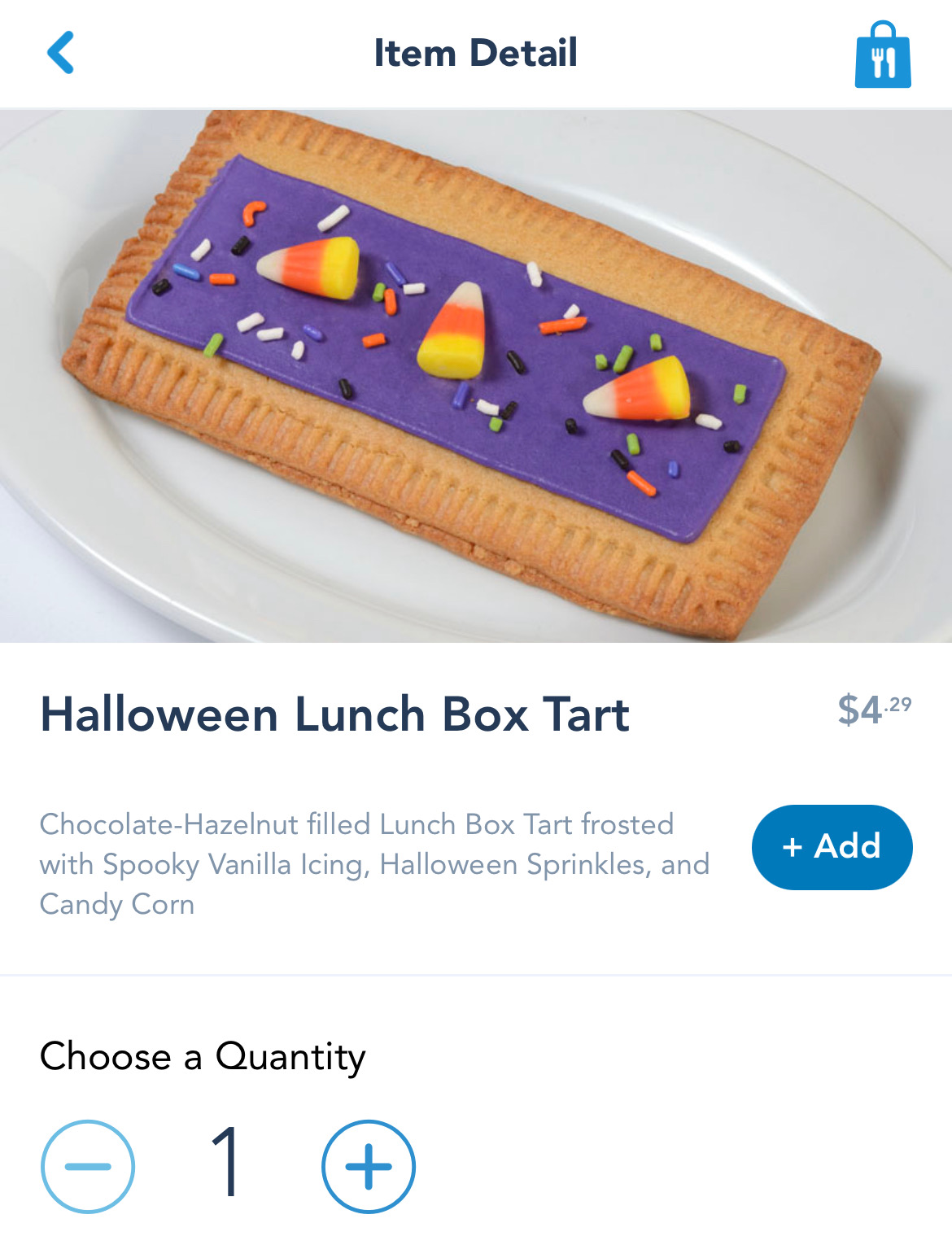
Task: Decrease quantity with the minus button
Action: click(x=88, y=1166)
